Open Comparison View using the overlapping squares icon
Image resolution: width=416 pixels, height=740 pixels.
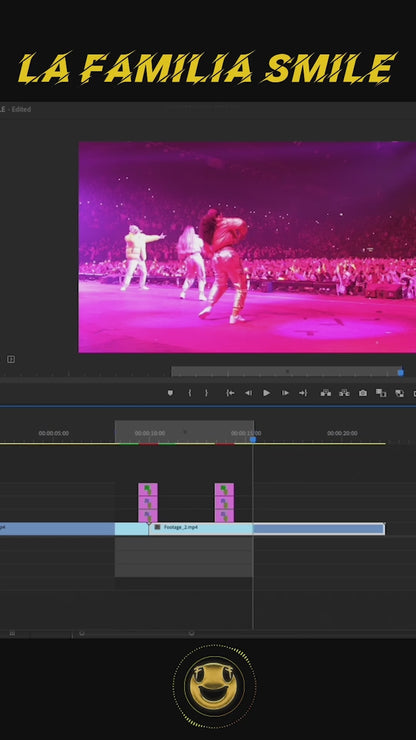381,393
